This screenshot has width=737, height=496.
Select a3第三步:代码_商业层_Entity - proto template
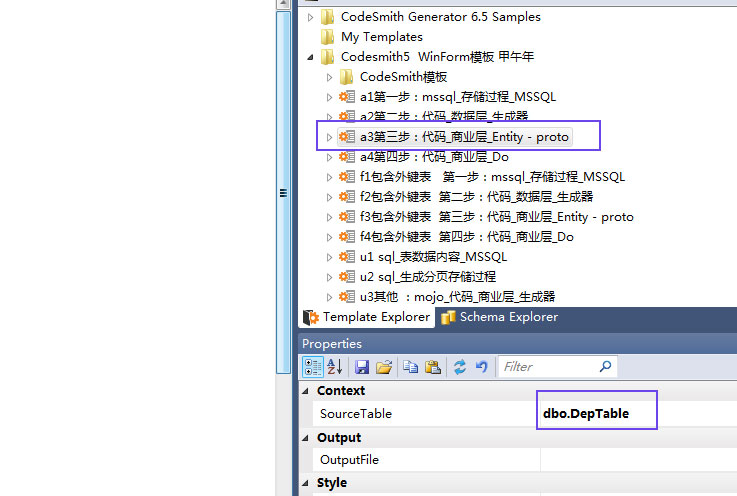click(x=464, y=137)
